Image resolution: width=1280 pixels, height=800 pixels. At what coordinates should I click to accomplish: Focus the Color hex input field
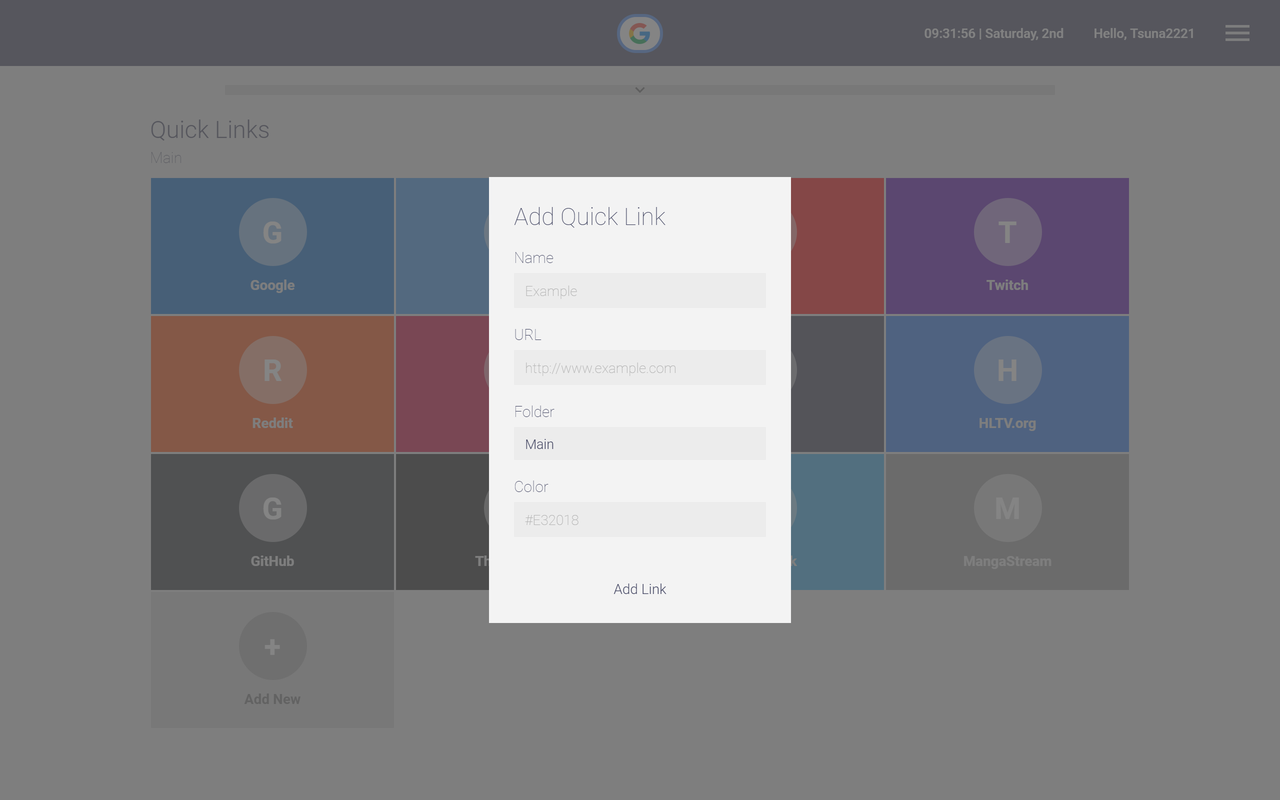(x=640, y=520)
